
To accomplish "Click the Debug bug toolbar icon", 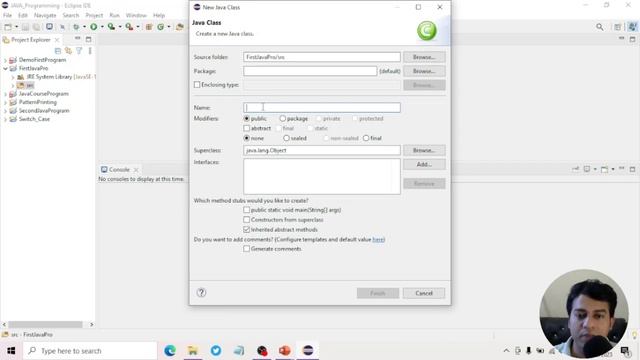I will 76,27.
